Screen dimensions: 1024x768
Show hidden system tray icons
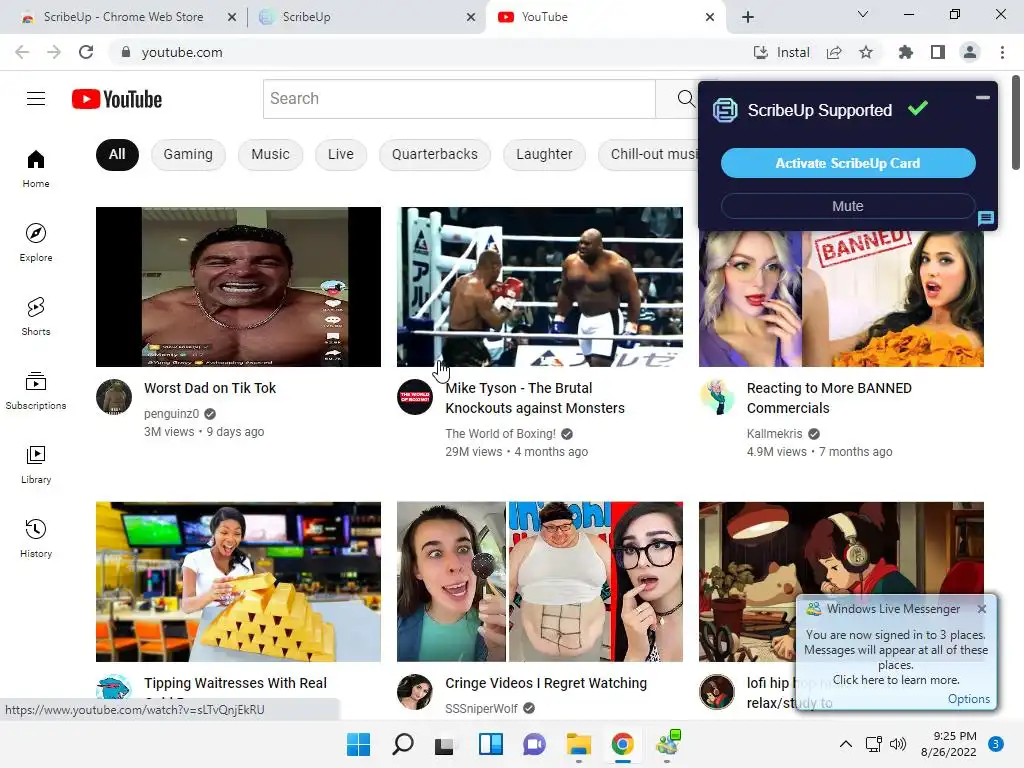[846, 744]
